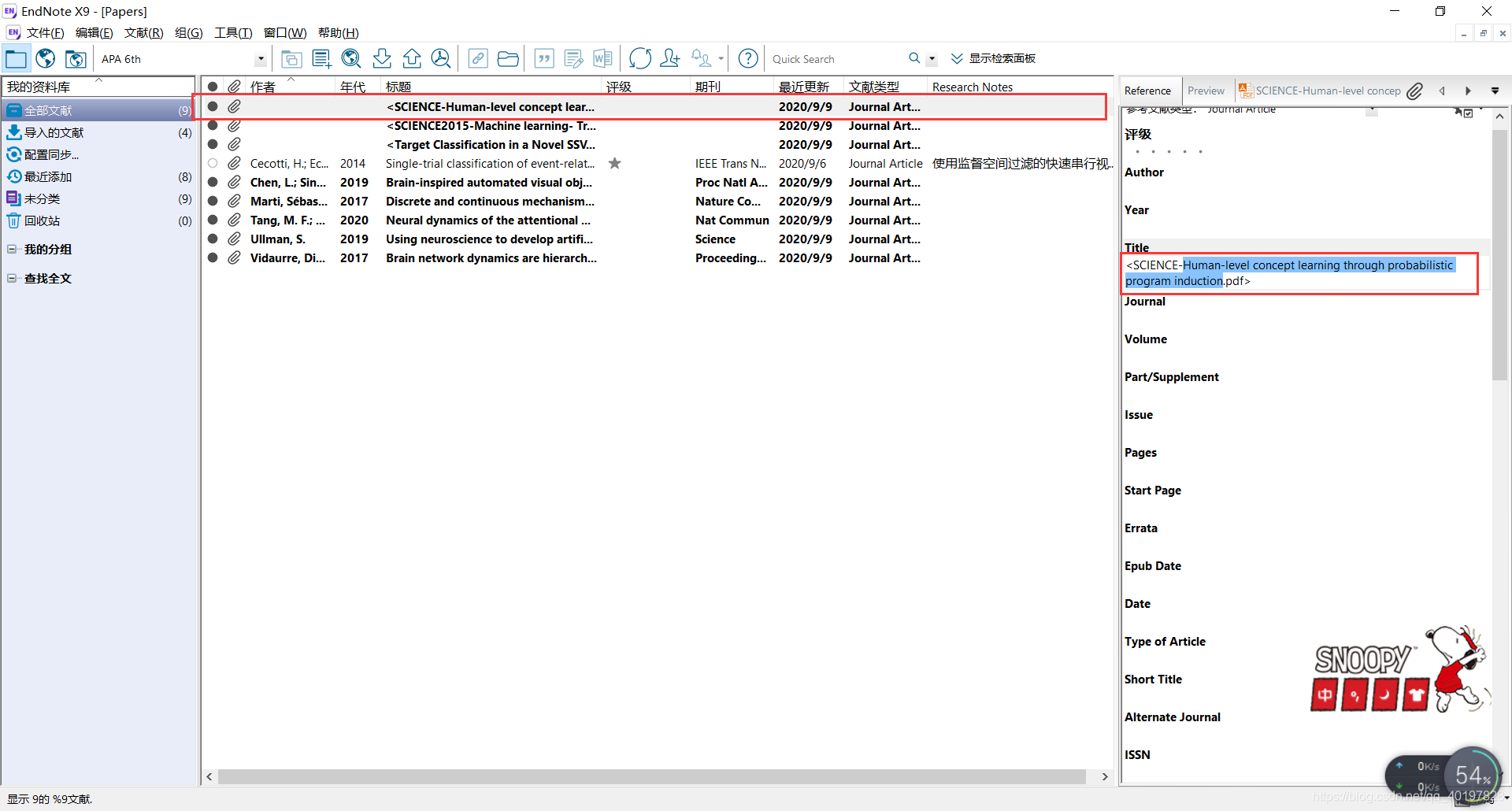Click the Sync Library circular-arrows icon
The height and width of the screenshot is (811, 1512).
pyautogui.click(x=640, y=58)
